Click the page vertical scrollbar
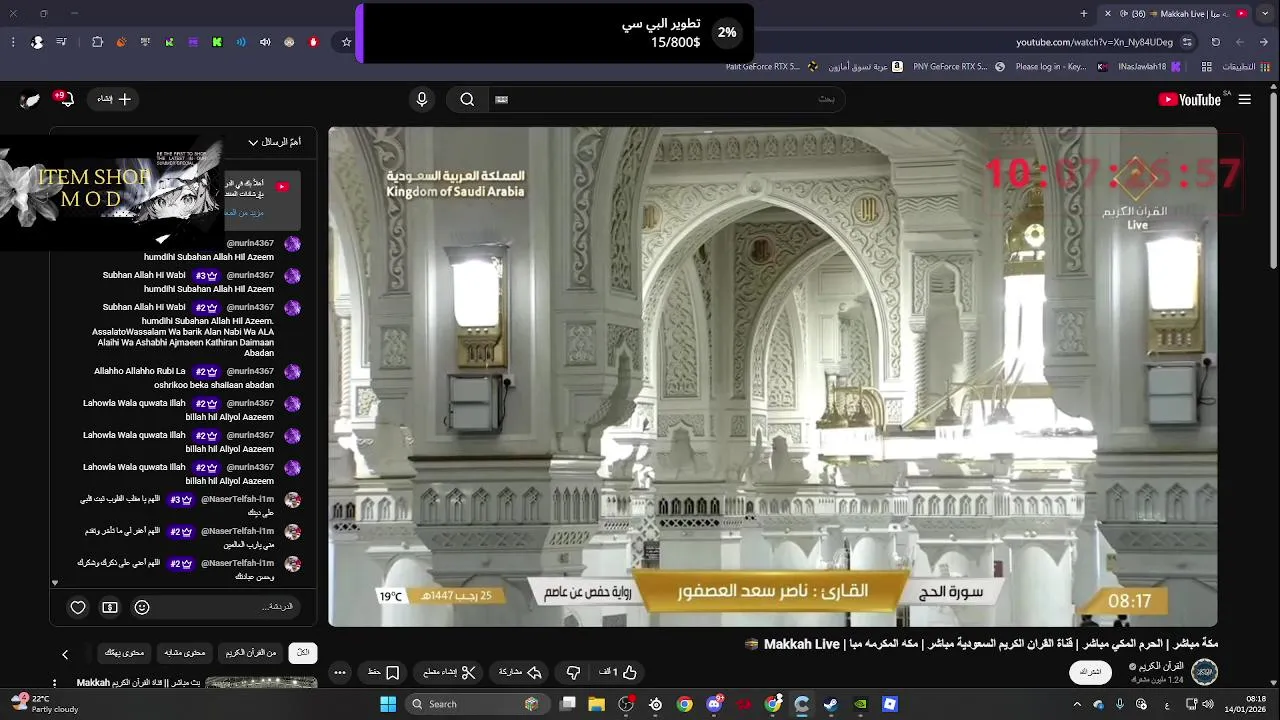 coord(1274,180)
